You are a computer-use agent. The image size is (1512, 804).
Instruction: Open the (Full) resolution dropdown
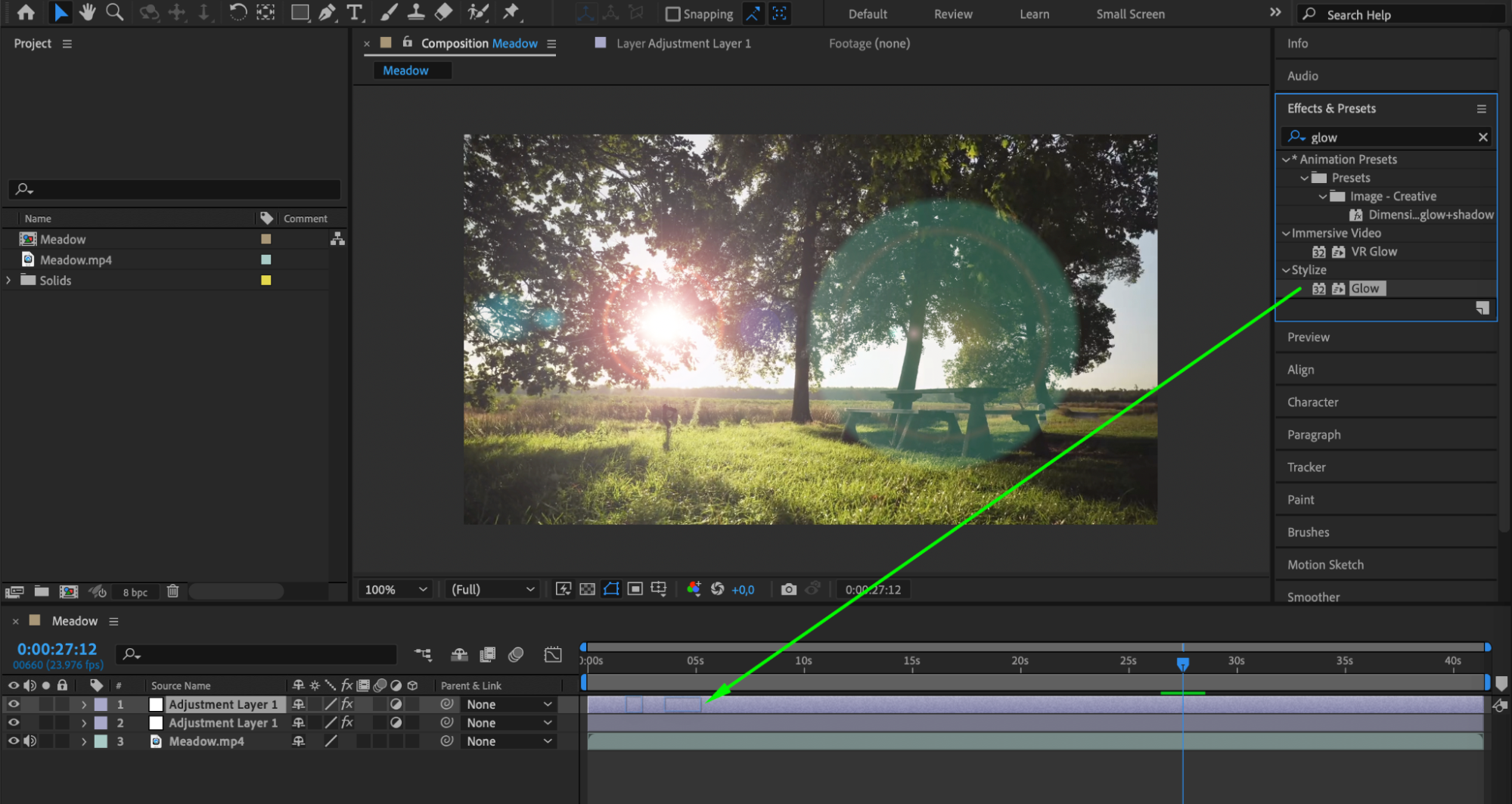coord(492,589)
